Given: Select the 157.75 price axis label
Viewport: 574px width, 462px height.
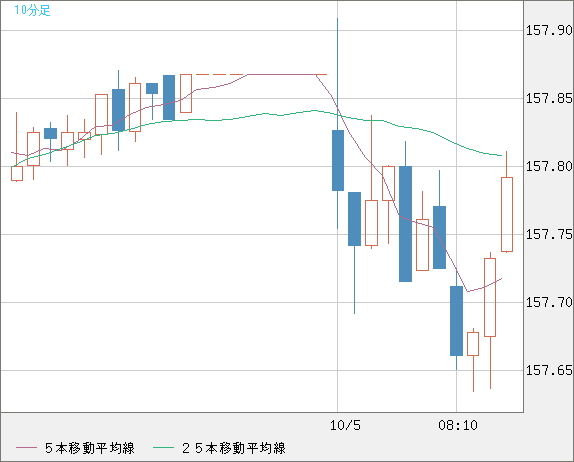Looking at the screenshot, I should click(x=549, y=234).
